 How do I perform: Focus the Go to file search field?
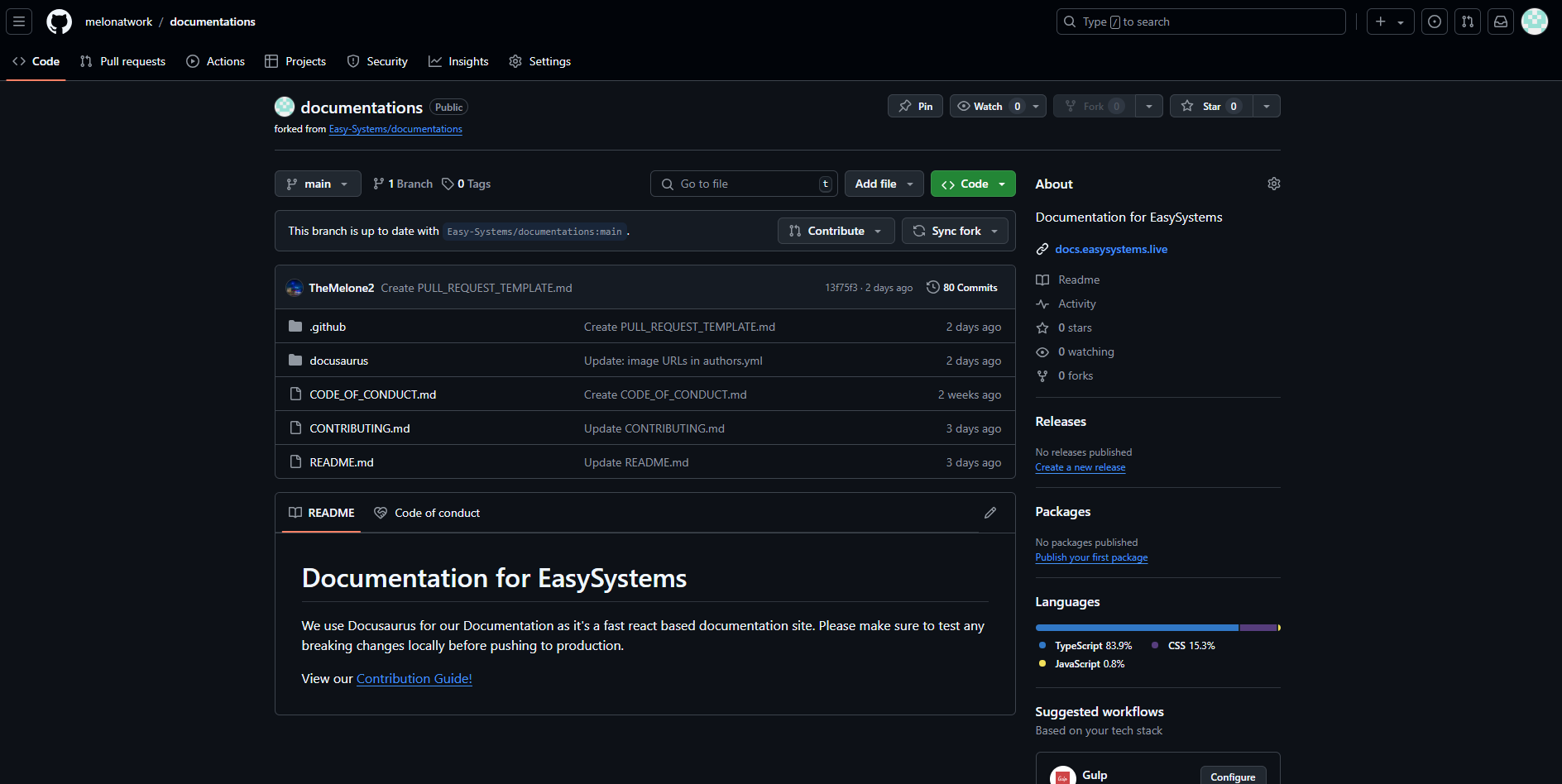745,184
